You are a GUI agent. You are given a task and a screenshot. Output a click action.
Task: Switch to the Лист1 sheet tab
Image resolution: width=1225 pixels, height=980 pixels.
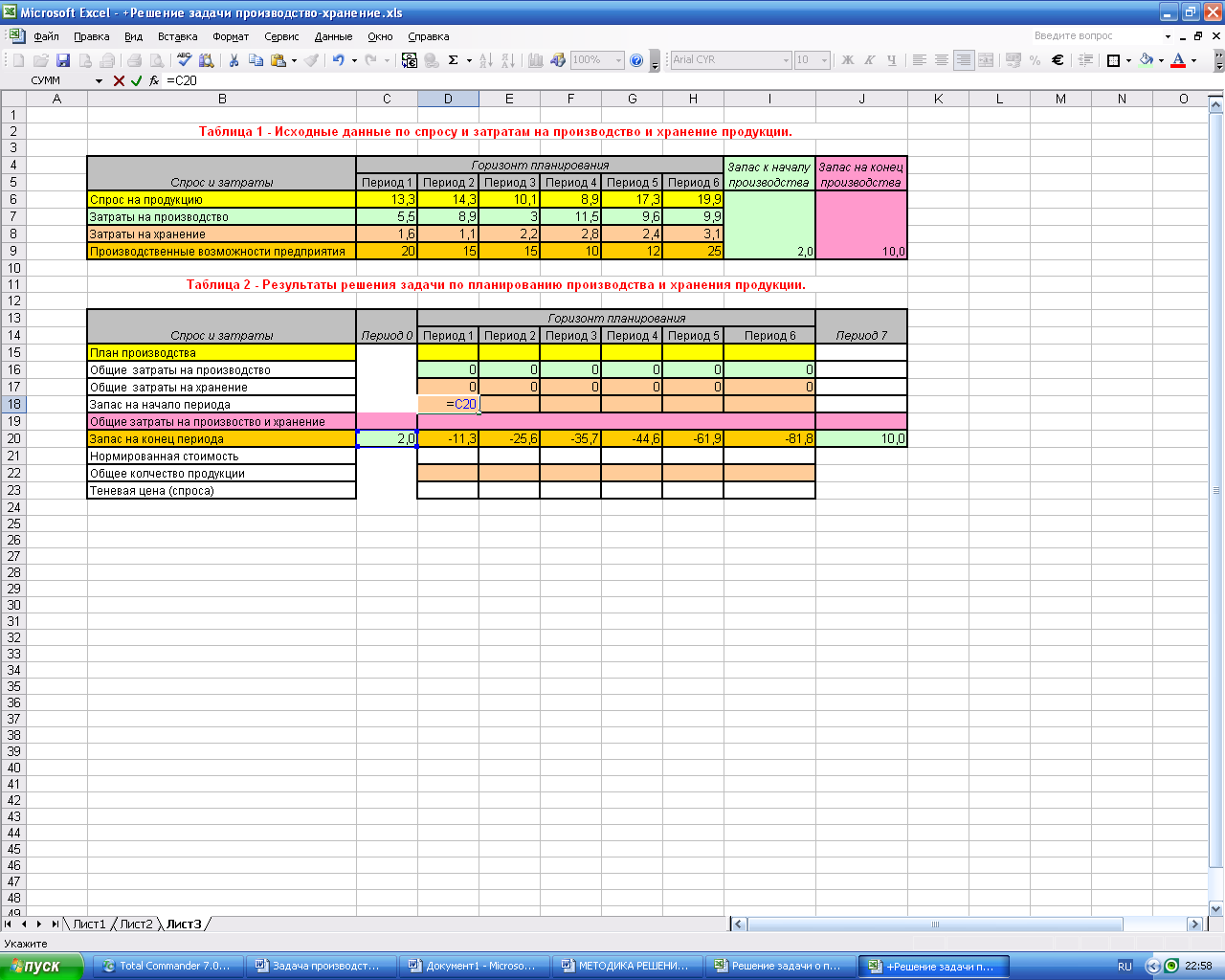coord(89,924)
